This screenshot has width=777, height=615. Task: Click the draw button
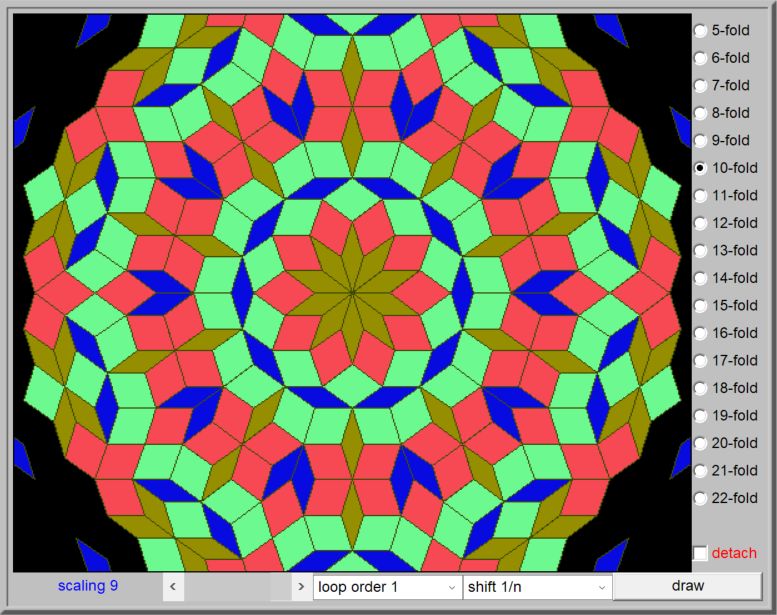point(688,586)
